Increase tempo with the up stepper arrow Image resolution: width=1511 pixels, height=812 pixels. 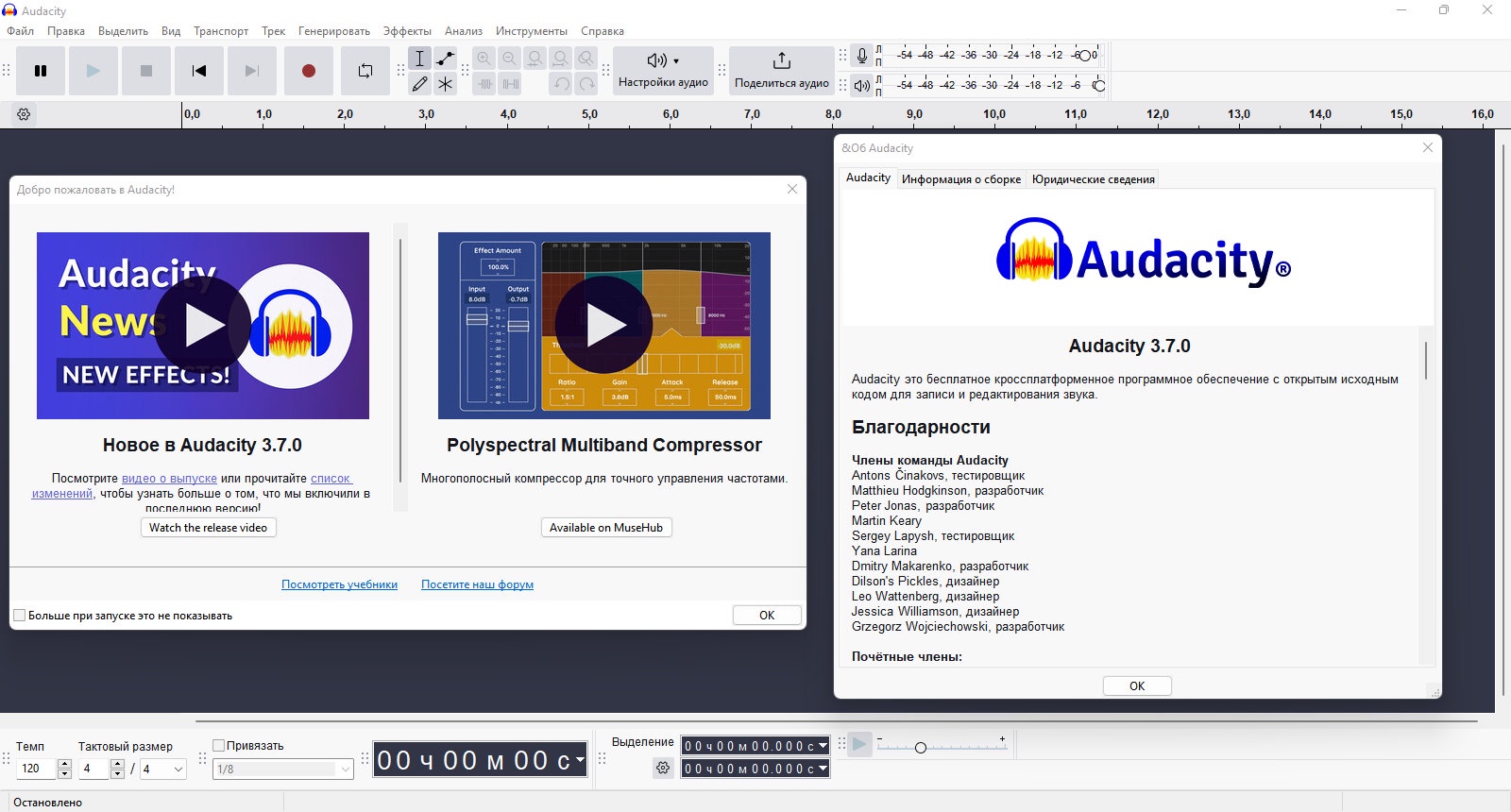[65, 764]
